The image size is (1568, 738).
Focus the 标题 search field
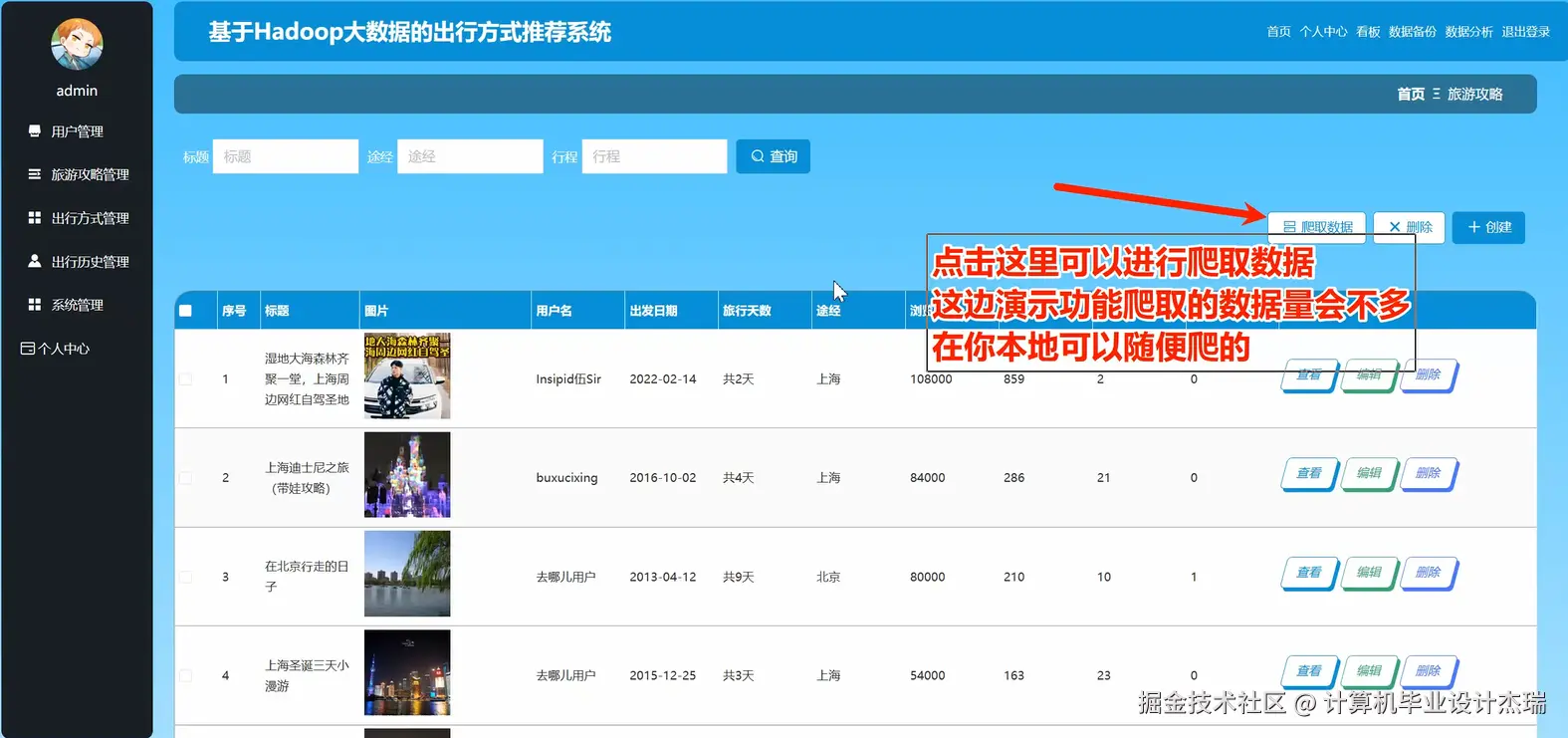[286, 156]
